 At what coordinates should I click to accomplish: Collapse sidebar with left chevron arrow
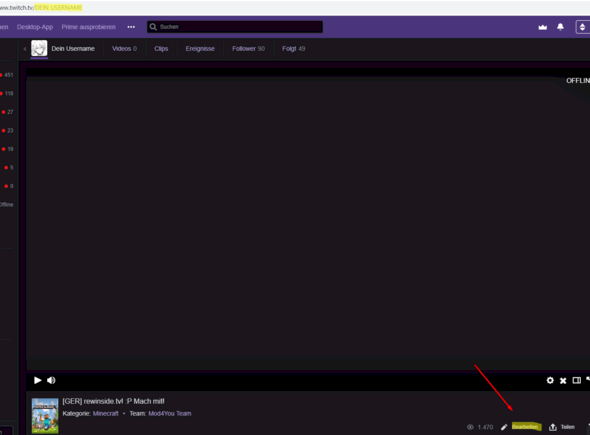pos(25,49)
